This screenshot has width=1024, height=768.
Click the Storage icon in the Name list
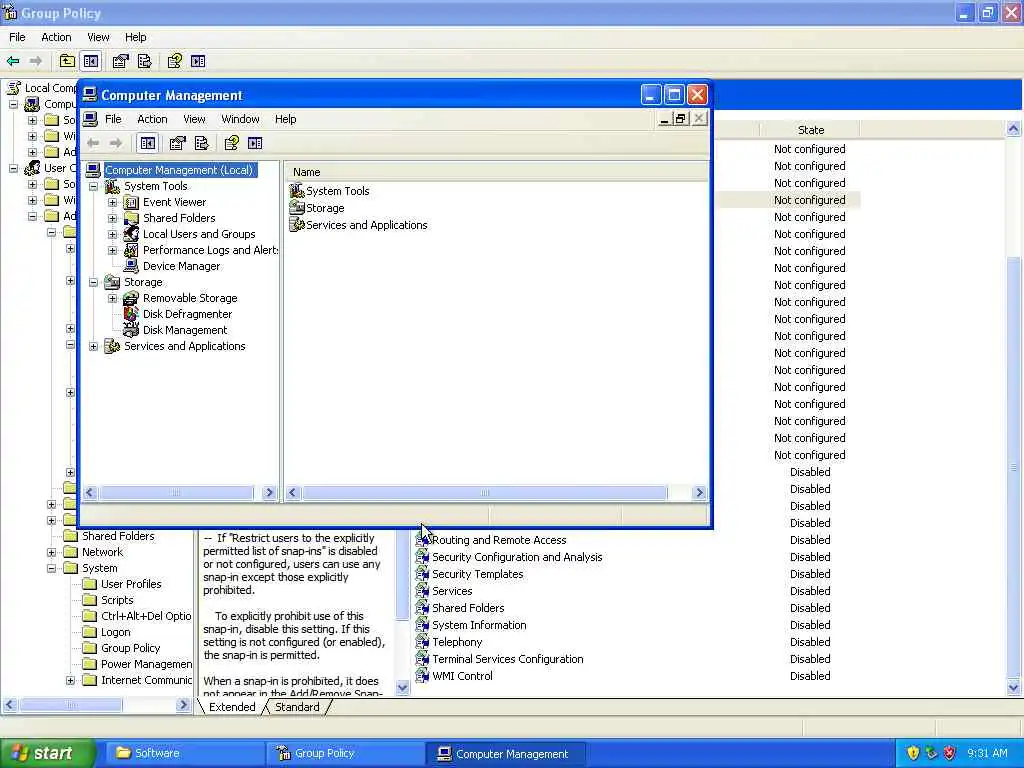297,208
